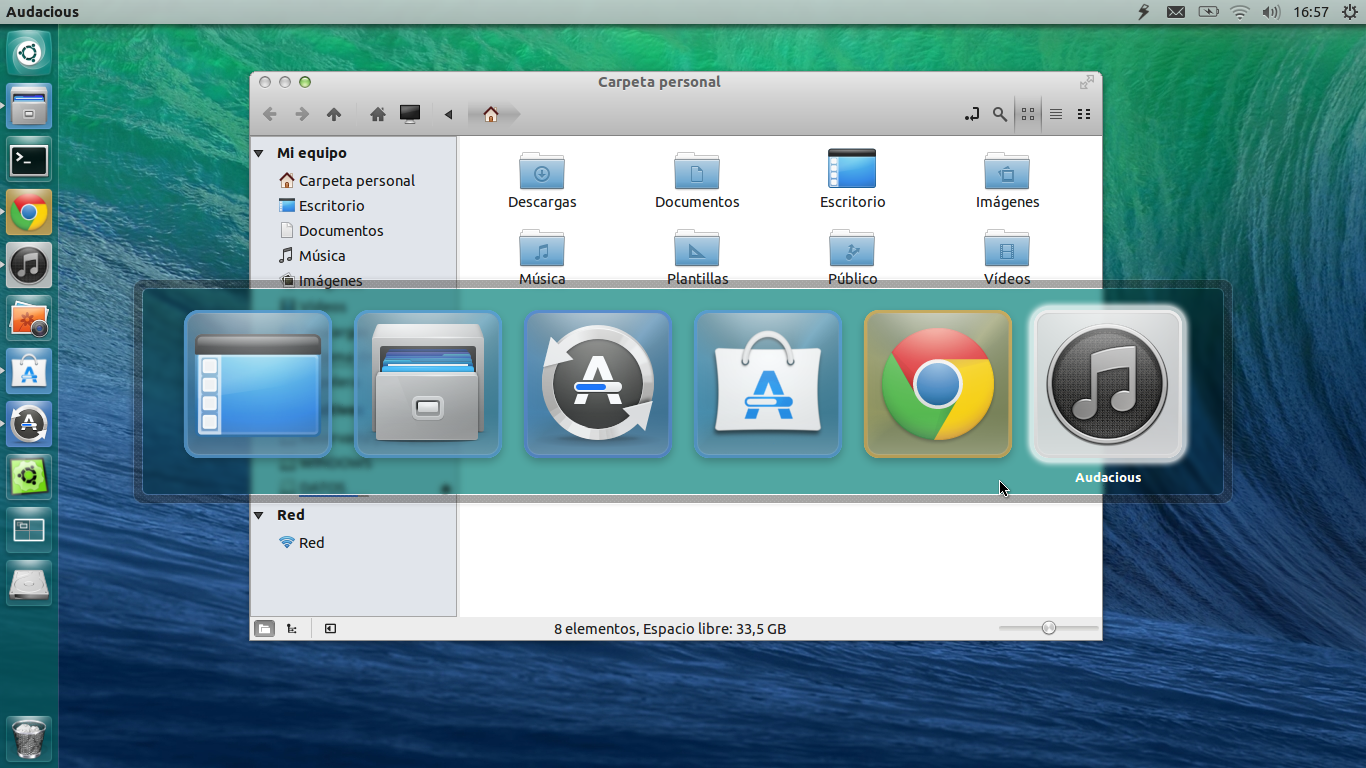The height and width of the screenshot is (768, 1366).
Task: Go forward in the file manager toolbar
Action: point(302,114)
